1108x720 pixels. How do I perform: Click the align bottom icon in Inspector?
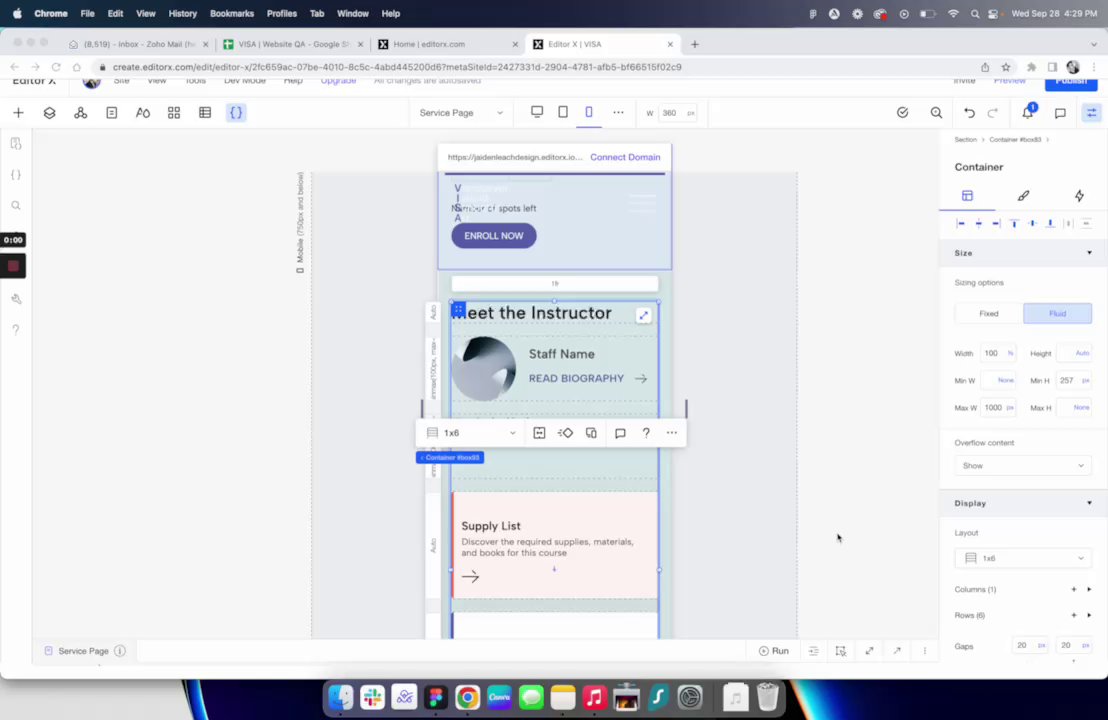pos(1050,223)
